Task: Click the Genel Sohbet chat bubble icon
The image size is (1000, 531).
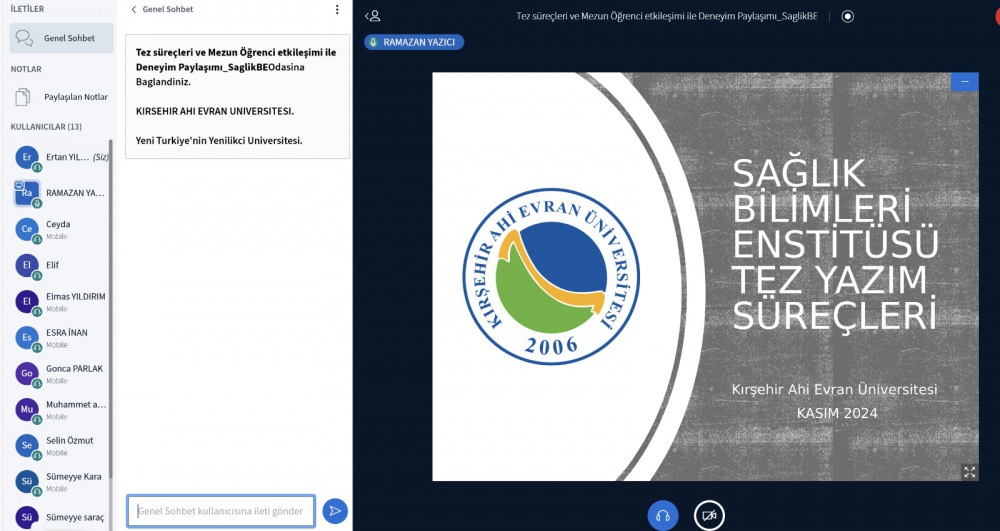Action: tap(24, 38)
